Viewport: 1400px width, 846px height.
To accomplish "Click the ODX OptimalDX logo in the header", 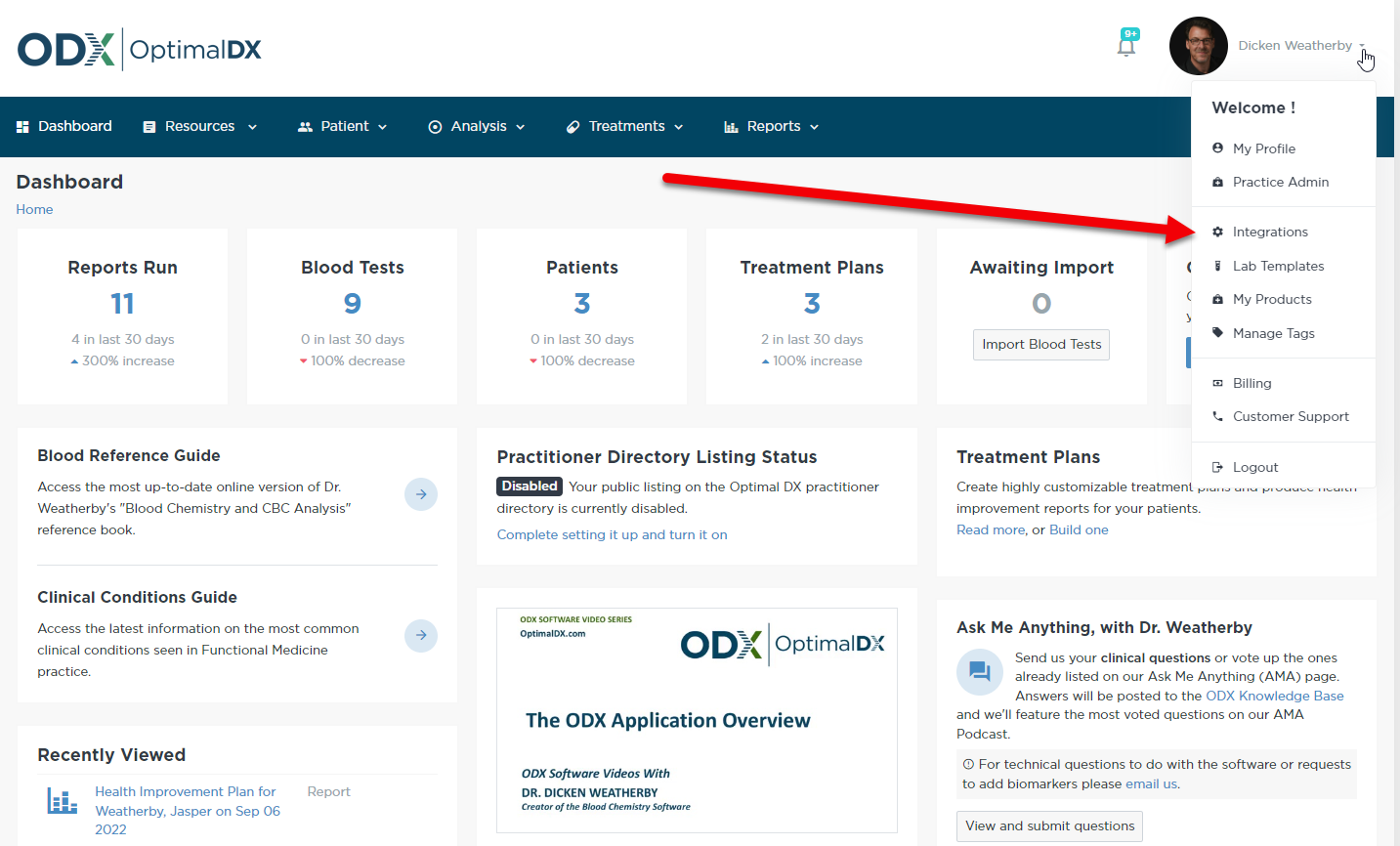I will (x=140, y=49).
